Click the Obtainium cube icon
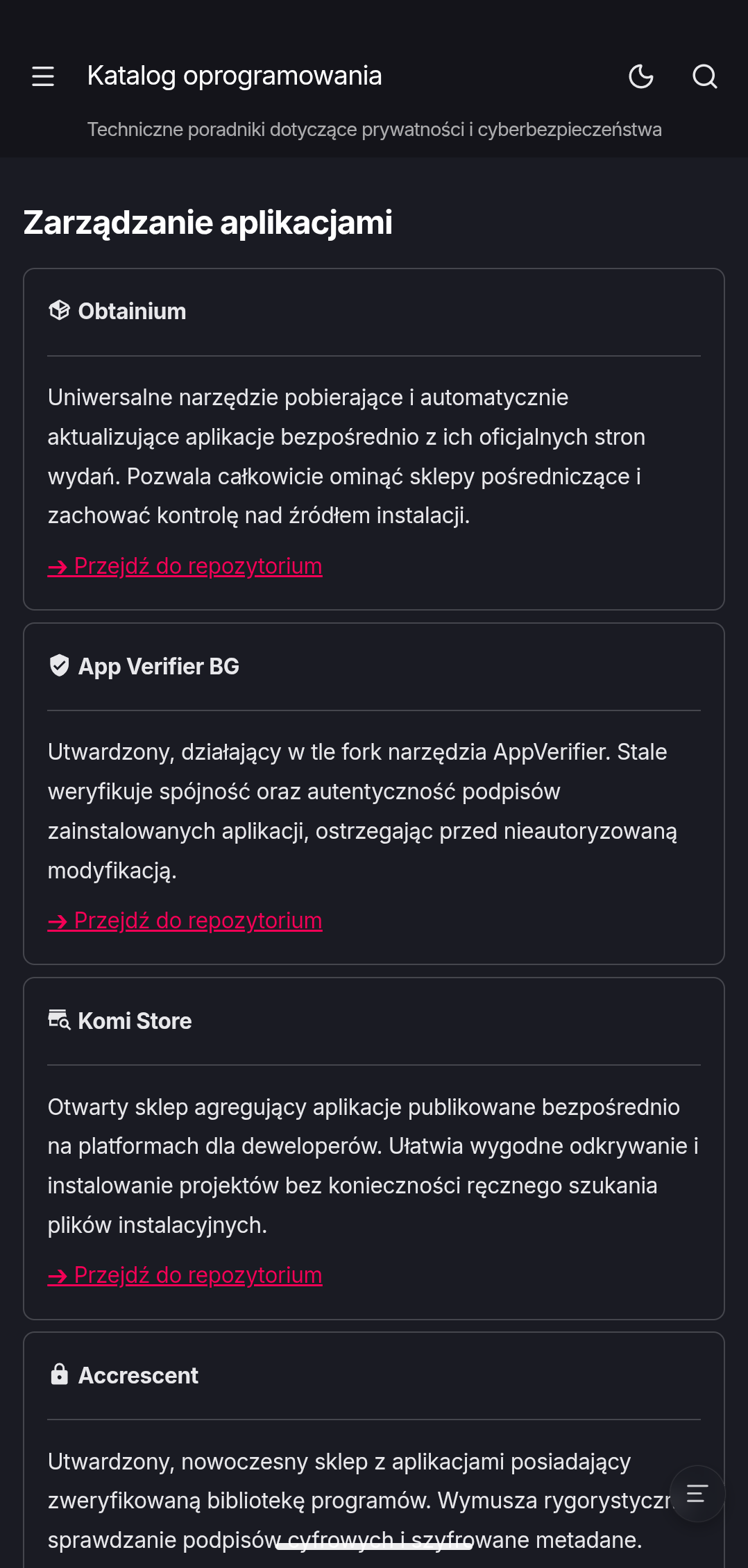748x1568 pixels. (60, 311)
